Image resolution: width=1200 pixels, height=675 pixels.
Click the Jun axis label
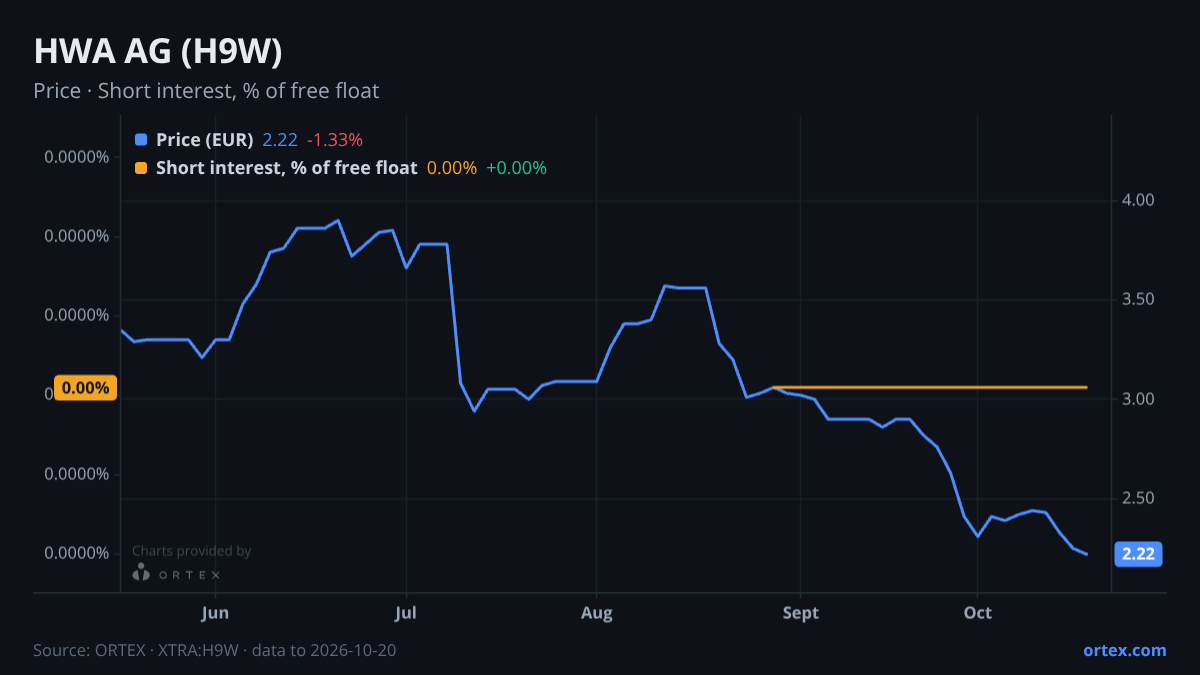[x=215, y=612]
